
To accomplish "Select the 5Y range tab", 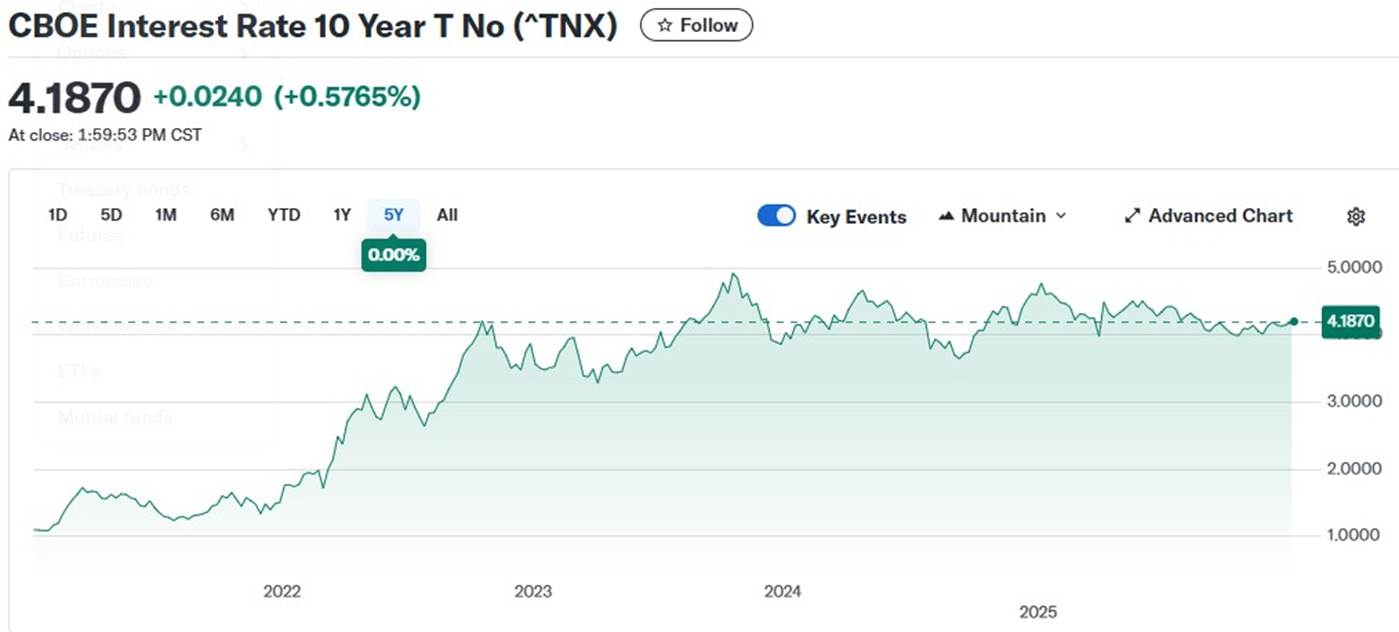I will (x=394, y=215).
